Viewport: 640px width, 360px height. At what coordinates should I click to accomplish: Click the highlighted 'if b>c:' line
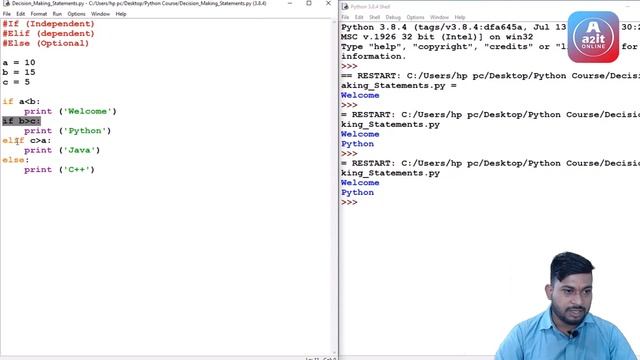point(21,121)
